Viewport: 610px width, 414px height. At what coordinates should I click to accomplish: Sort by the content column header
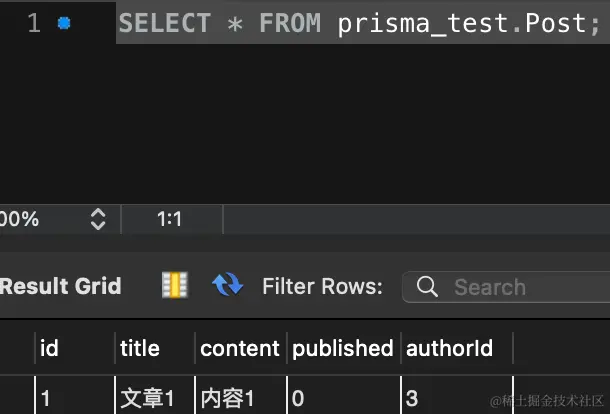coord(240,348)
